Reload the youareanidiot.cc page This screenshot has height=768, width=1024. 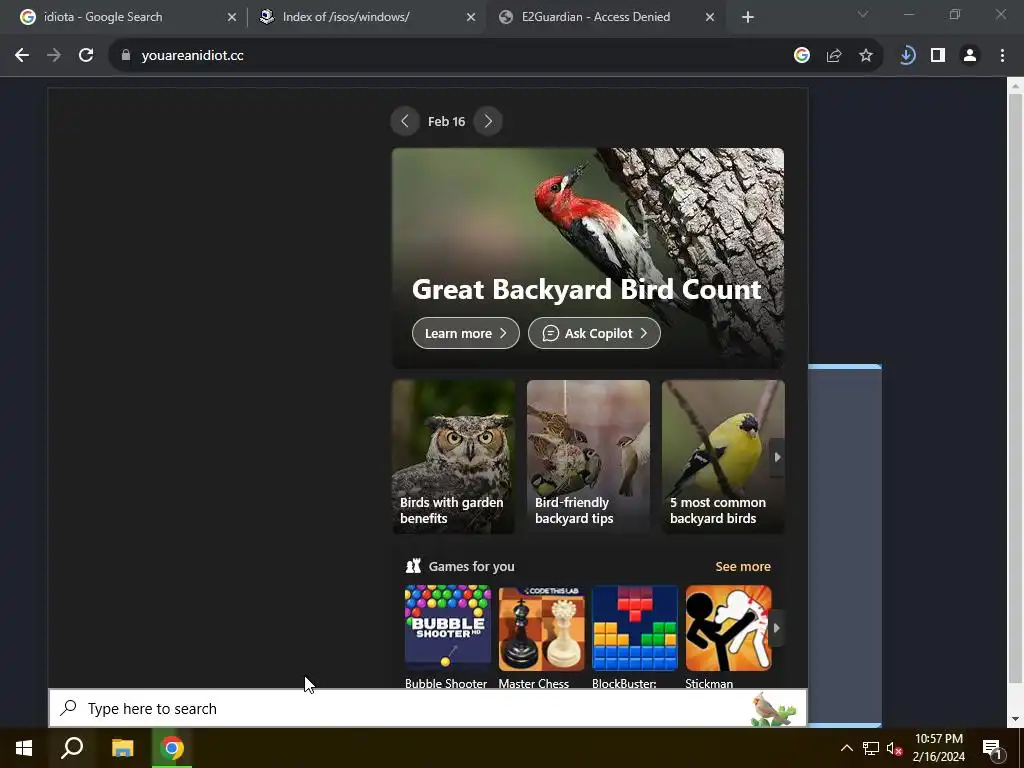[x=86, y=56]
